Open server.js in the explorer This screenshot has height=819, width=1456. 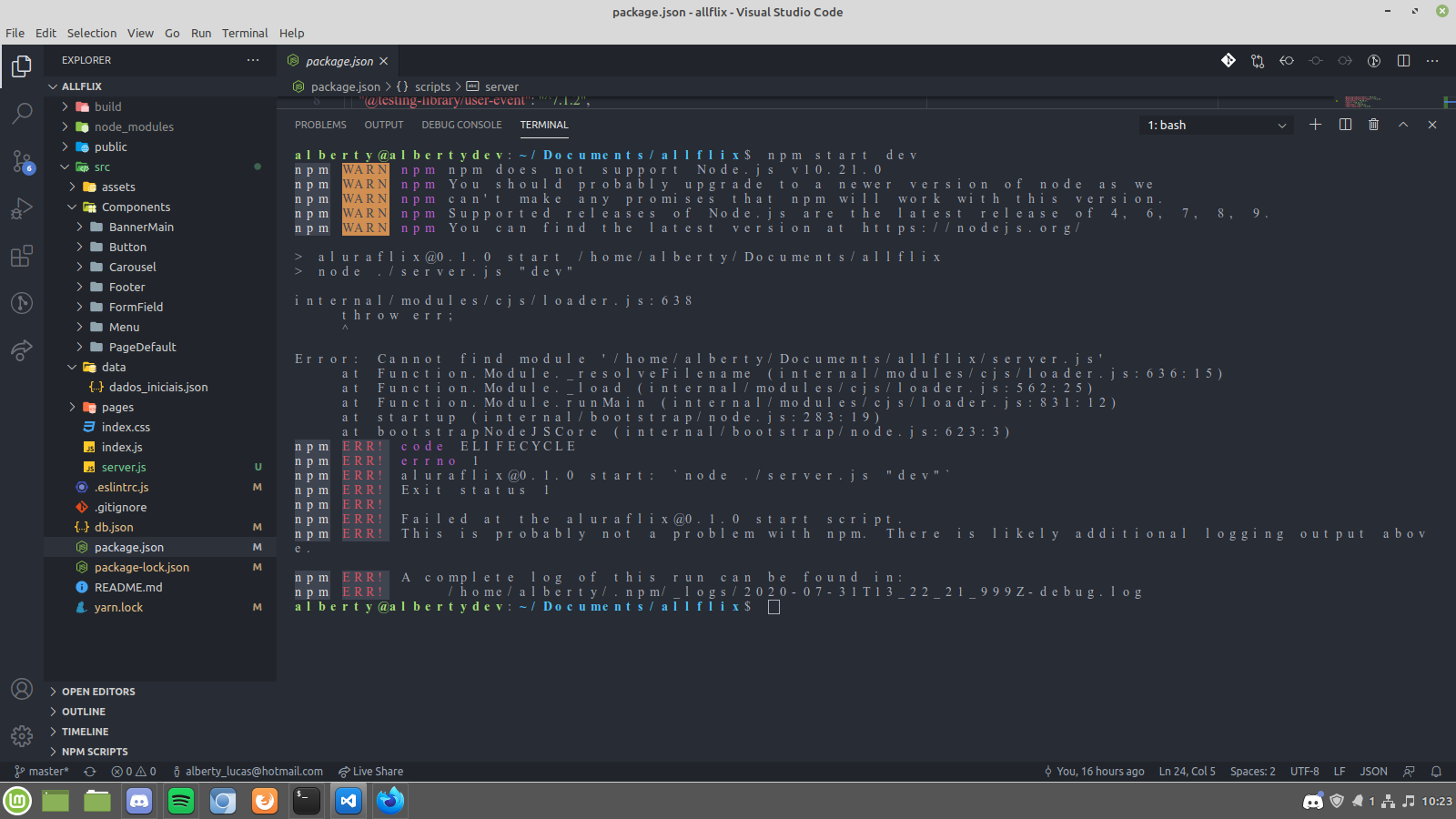click(160, 467)
